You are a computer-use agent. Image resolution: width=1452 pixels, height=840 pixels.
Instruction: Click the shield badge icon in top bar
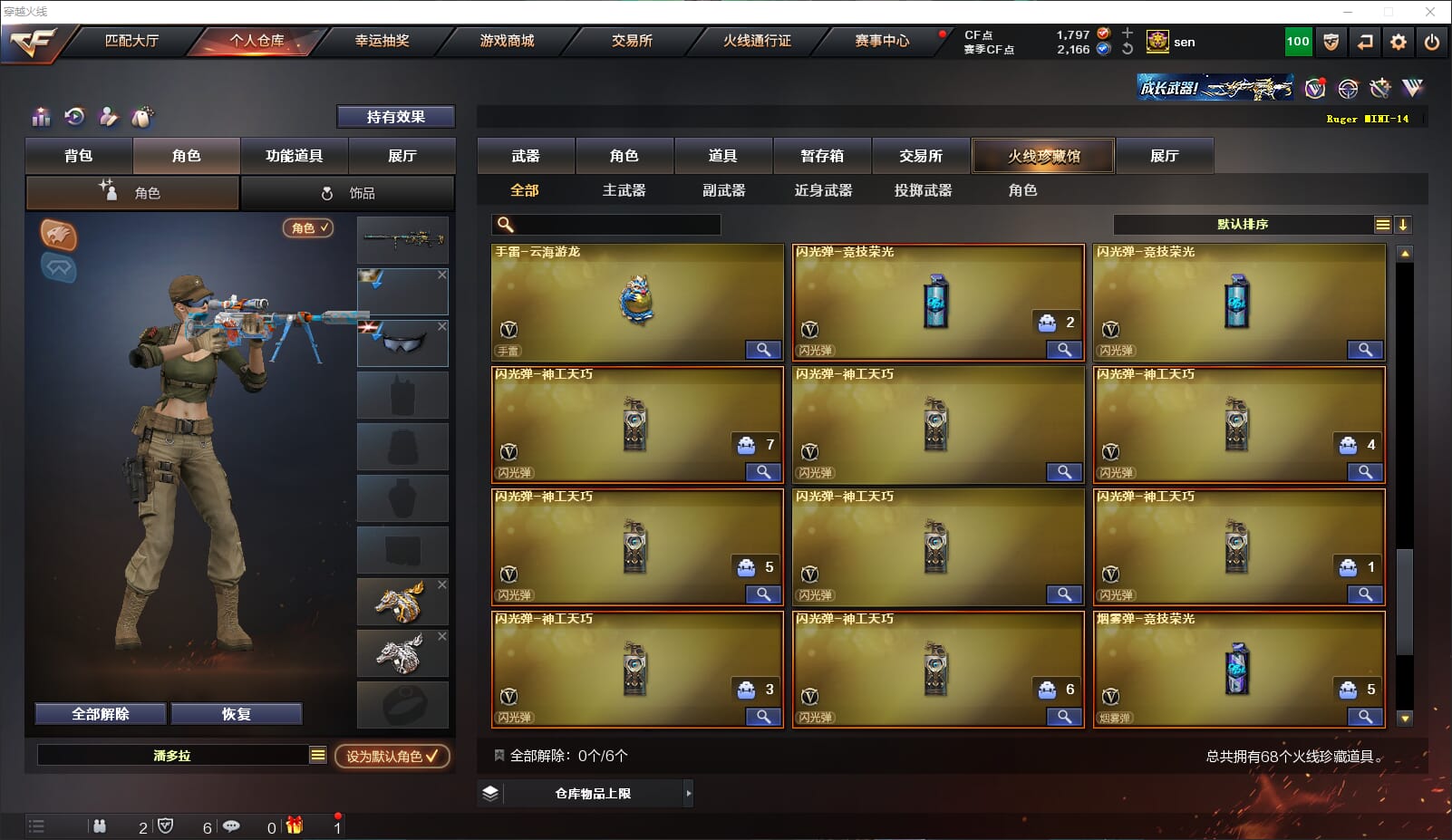1331,42
